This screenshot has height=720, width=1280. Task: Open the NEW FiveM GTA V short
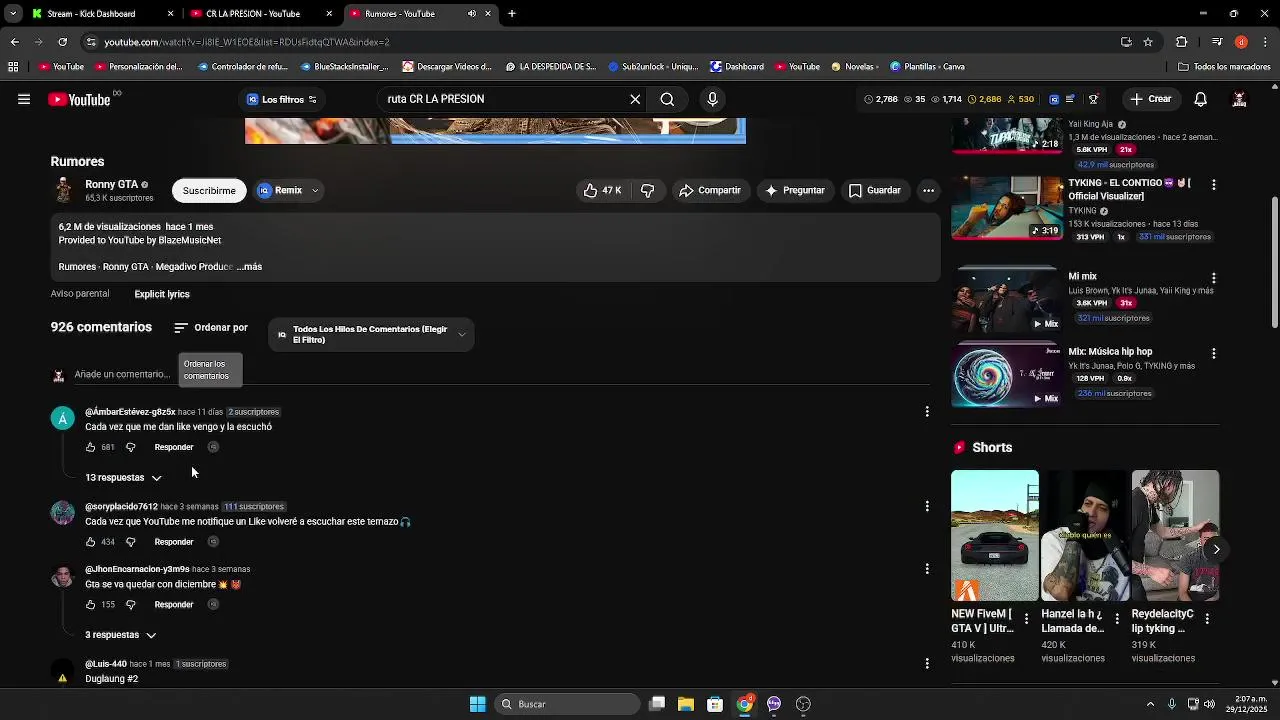995,536
